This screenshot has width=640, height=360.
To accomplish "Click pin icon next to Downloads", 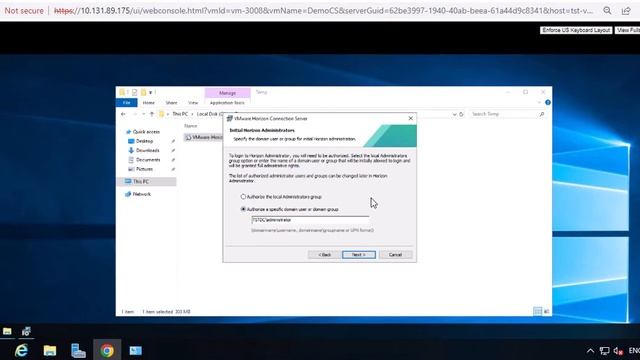I will point(173,151).
